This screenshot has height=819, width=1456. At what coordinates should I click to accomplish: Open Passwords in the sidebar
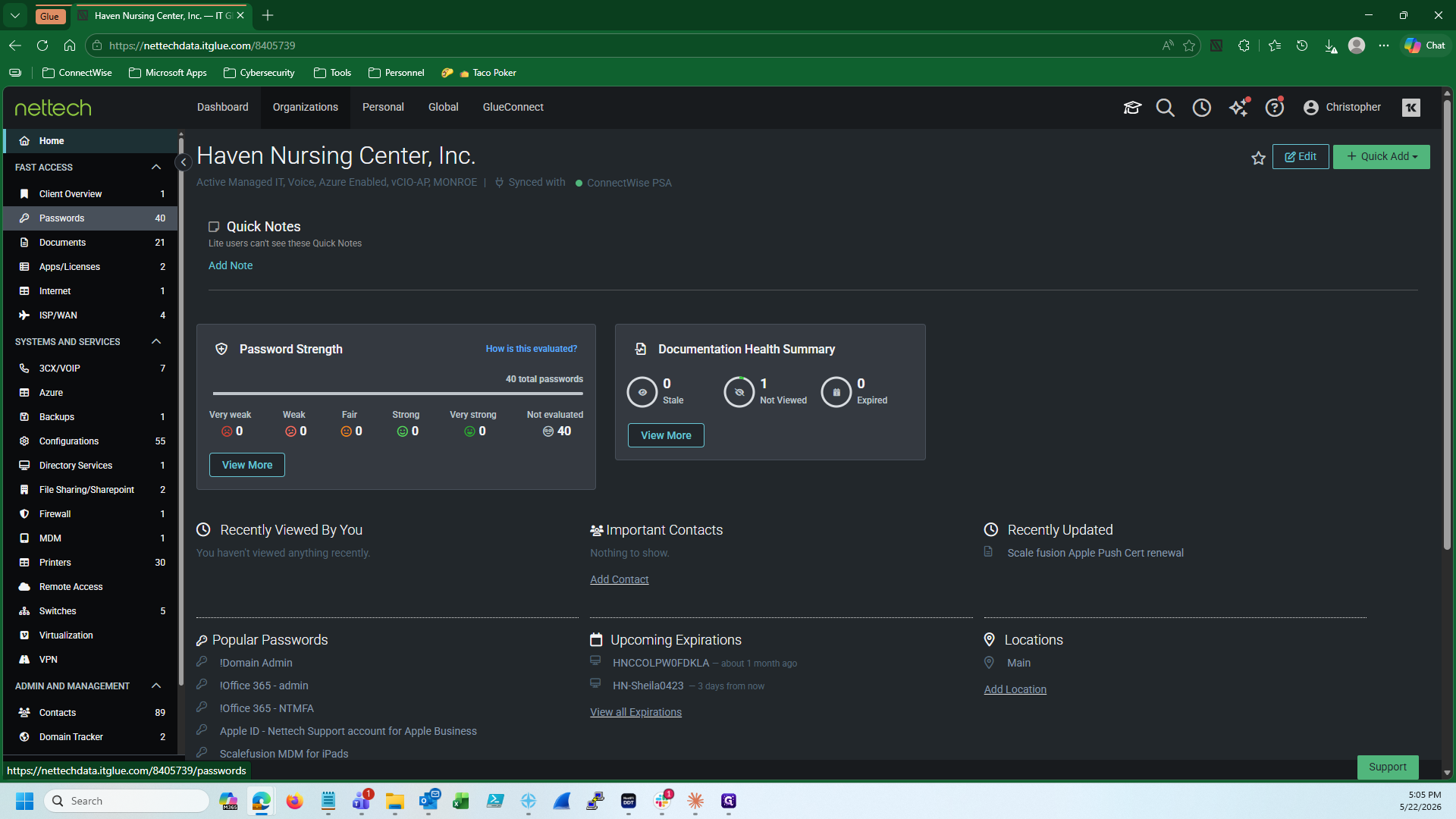click(x=91, y=218)
